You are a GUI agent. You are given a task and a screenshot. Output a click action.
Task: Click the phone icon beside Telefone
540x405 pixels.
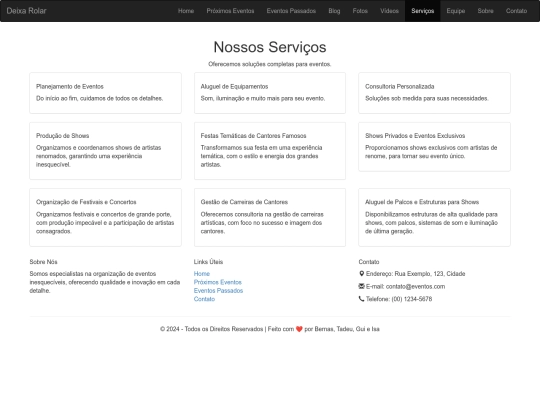tap(361, 299)
